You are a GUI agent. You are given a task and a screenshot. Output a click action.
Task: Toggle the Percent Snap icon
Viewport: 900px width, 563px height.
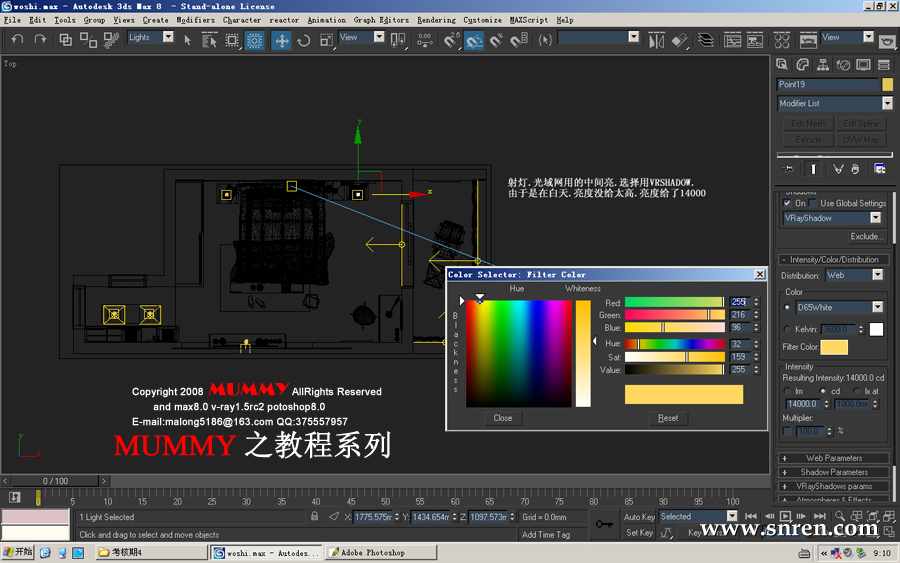point(496,40)
